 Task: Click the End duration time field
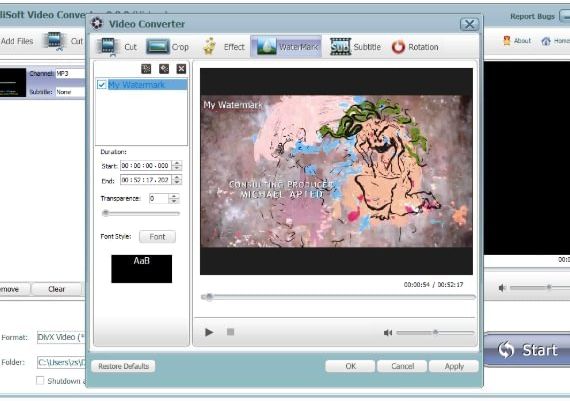point(145,180)
